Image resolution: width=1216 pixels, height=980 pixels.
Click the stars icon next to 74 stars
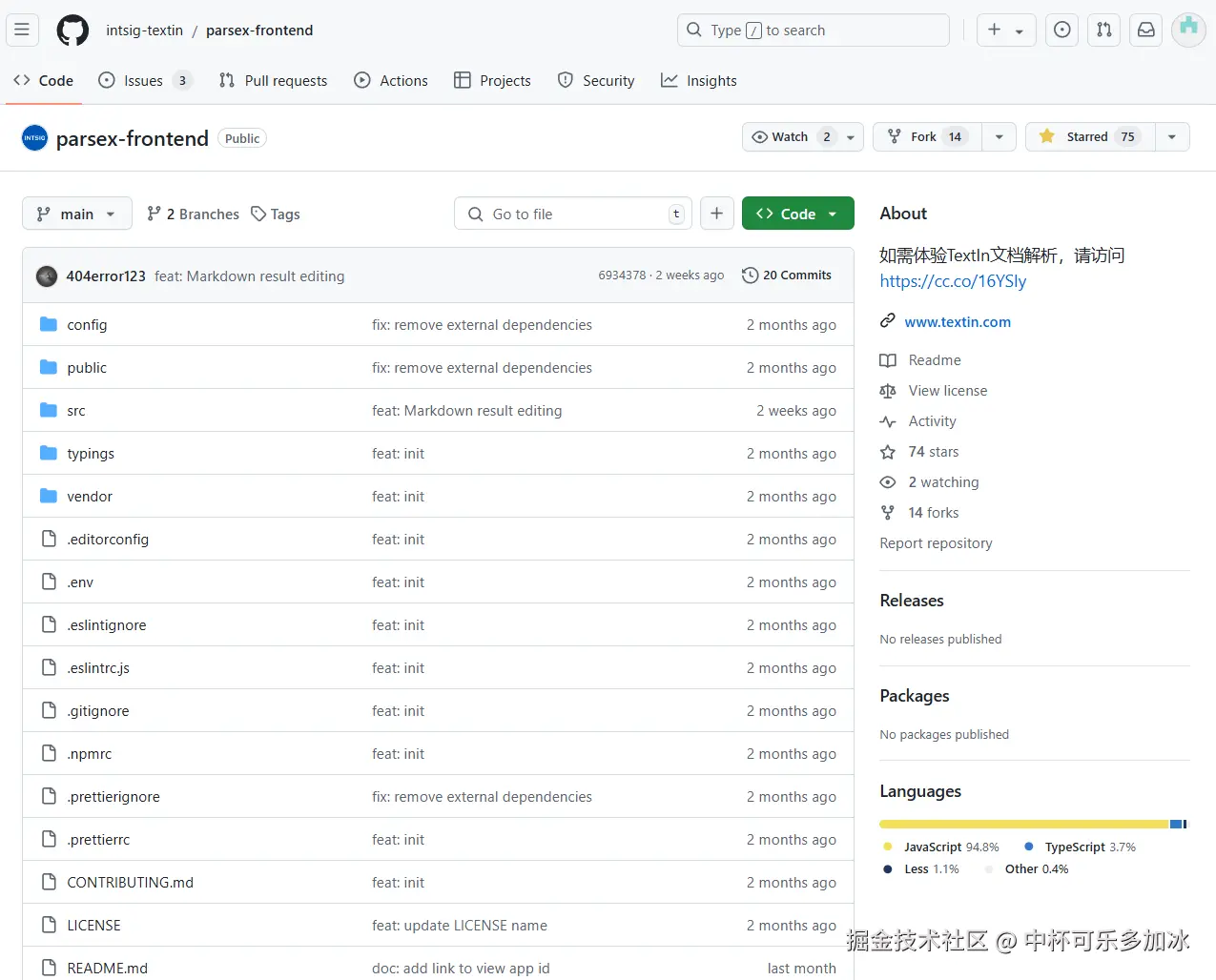pos(887,452)
